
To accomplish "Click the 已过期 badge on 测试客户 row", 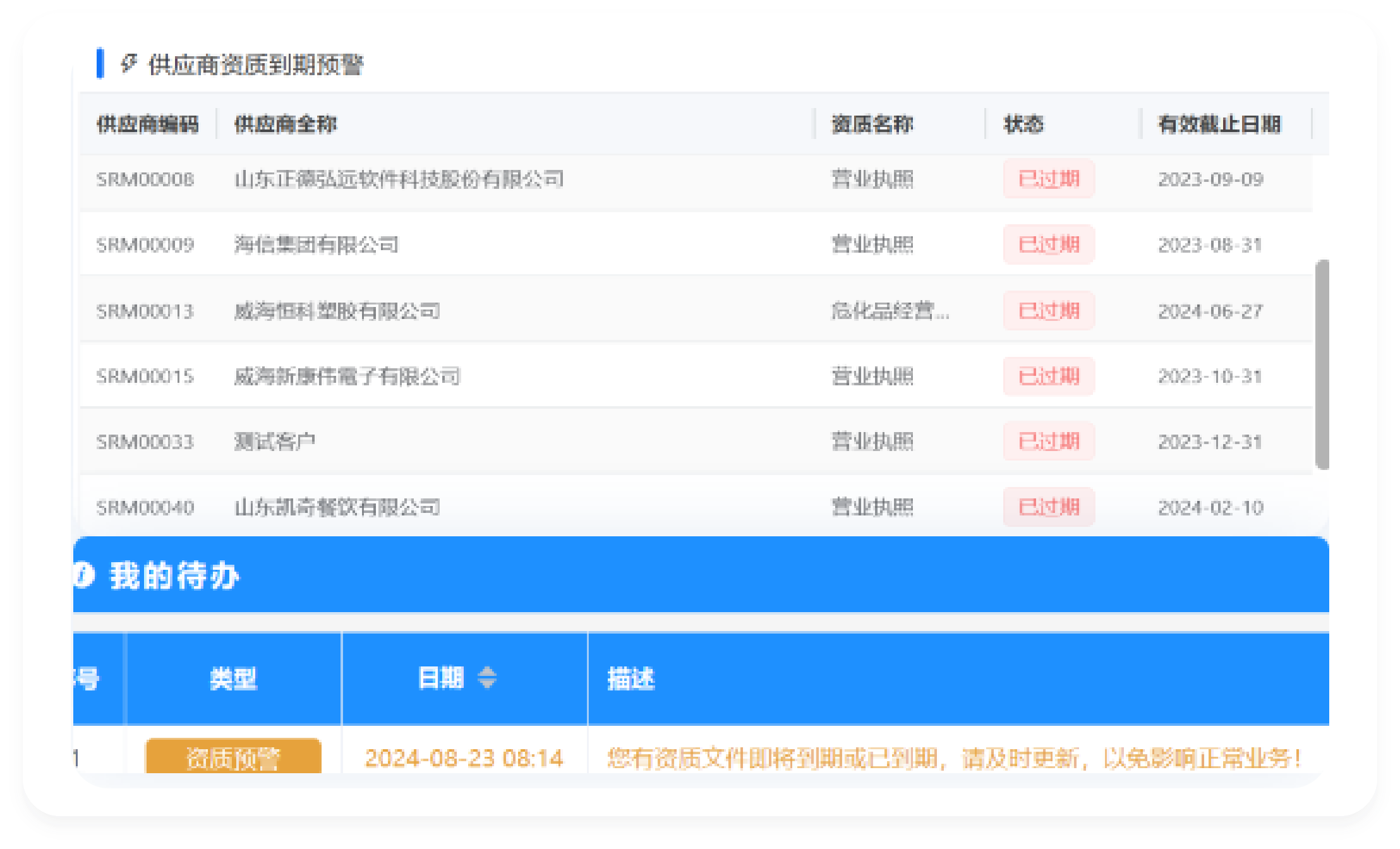I will [1048, 441].
